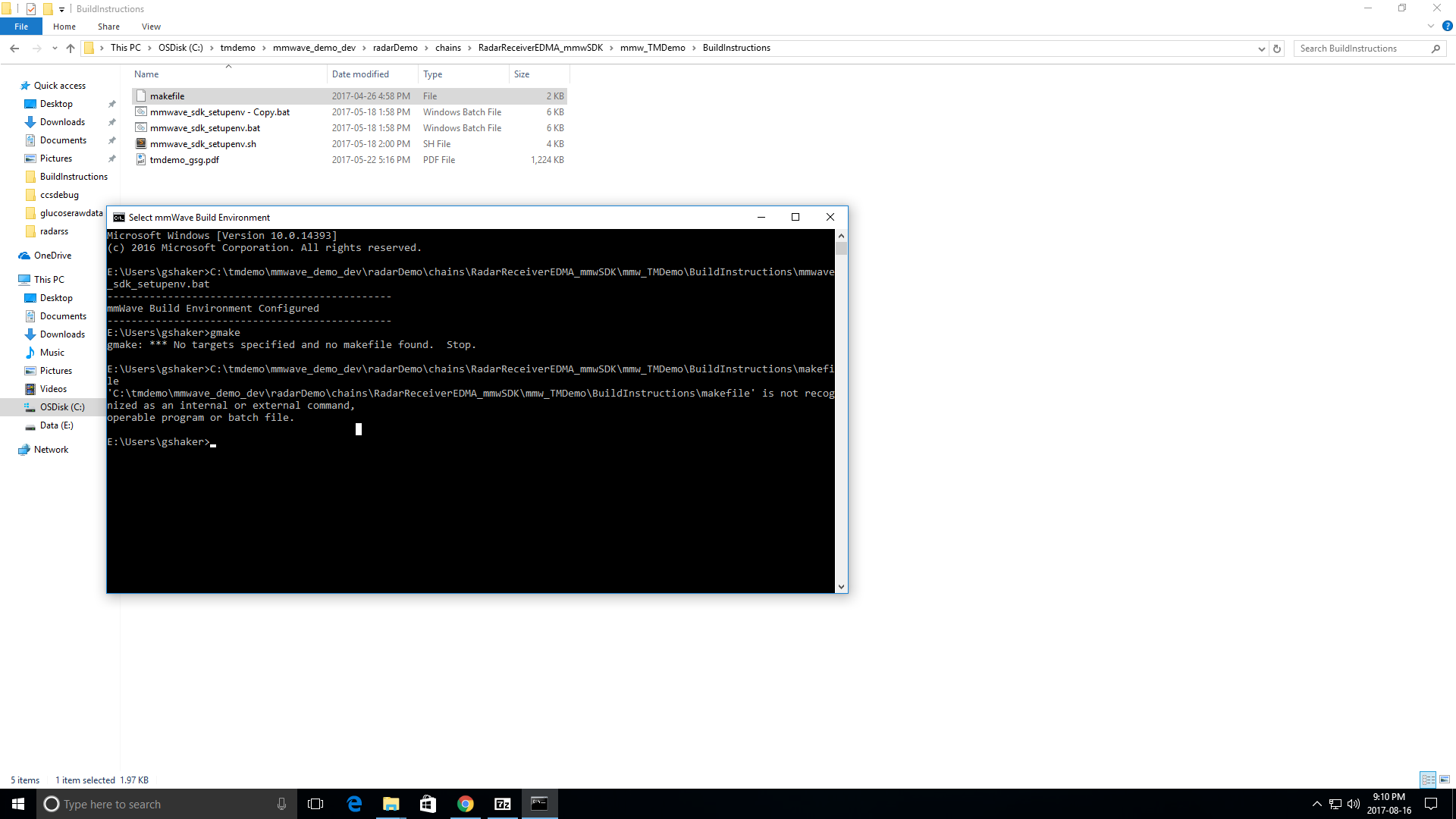Select 'radarDemo' in address breadcrumb
Viewport: 1456px width, 819px height.
[x=395, y=48]
